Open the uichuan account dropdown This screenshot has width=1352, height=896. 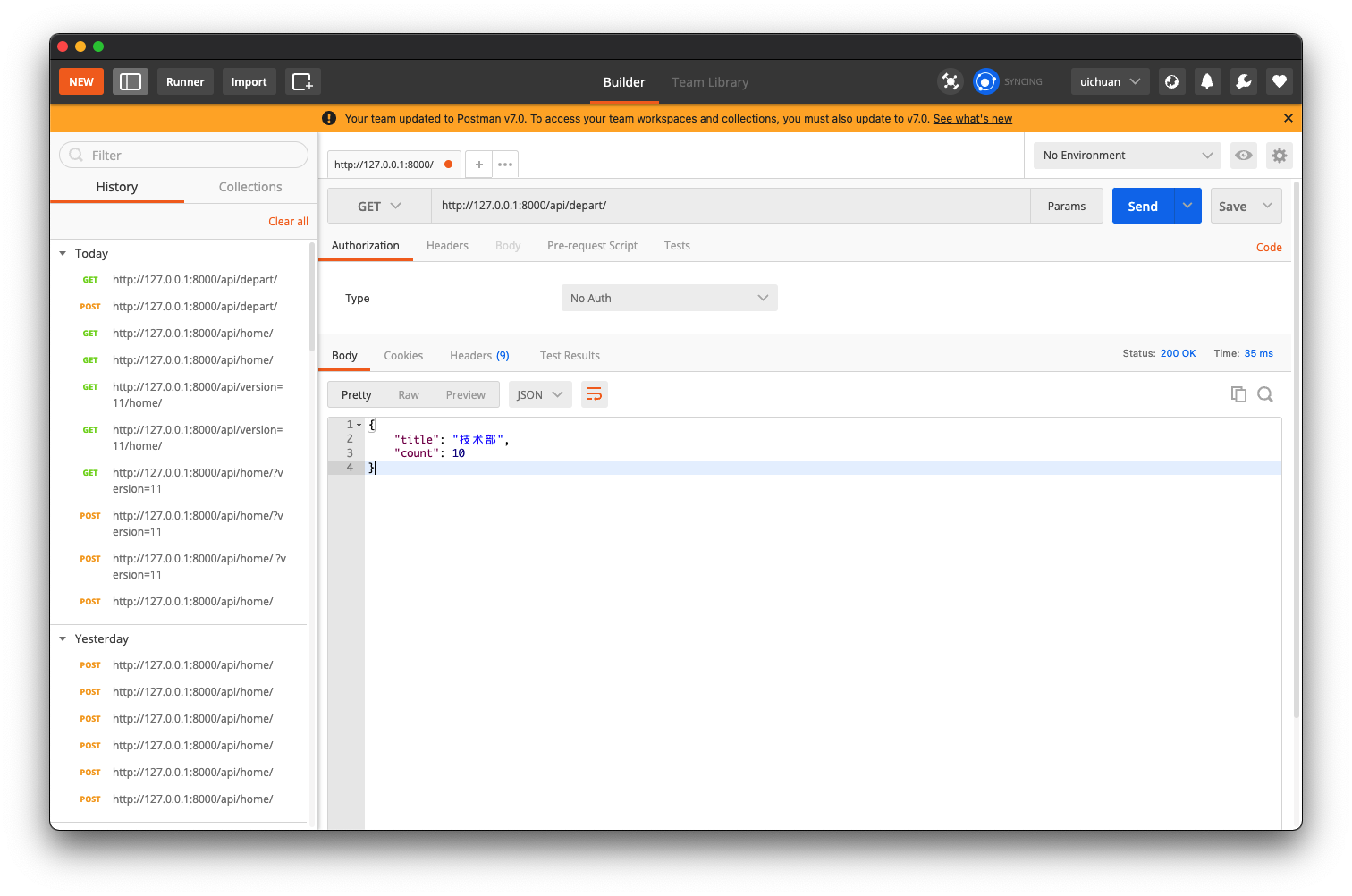click(1110, 81)
